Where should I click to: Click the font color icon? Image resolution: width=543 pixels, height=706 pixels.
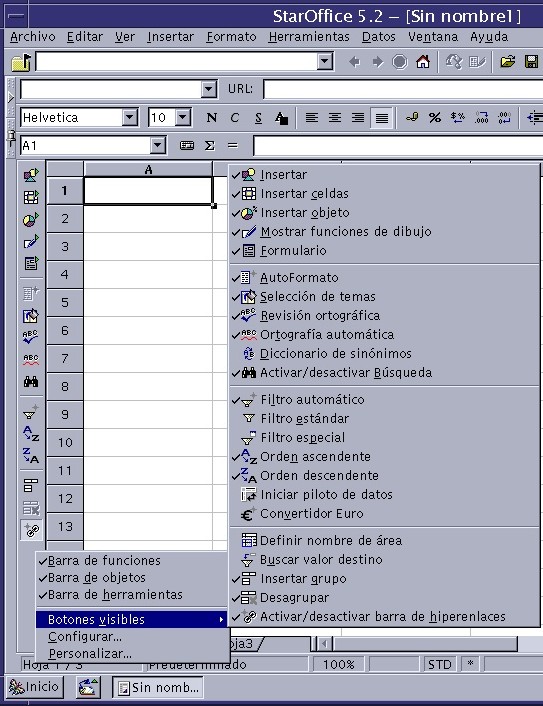point(281,118)
